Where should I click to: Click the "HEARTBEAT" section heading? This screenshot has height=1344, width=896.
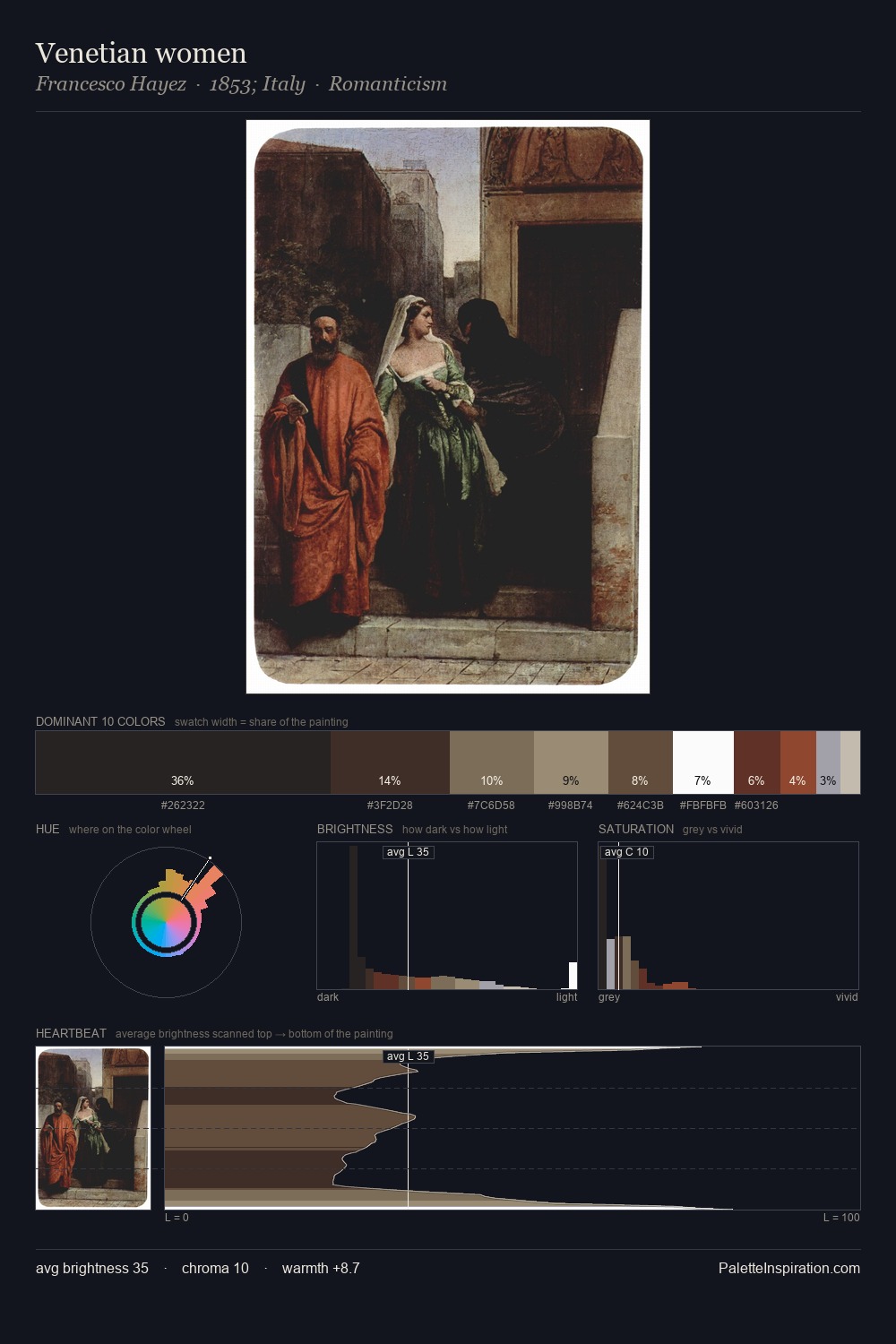pyautogui.click(x=71, y=1033)
